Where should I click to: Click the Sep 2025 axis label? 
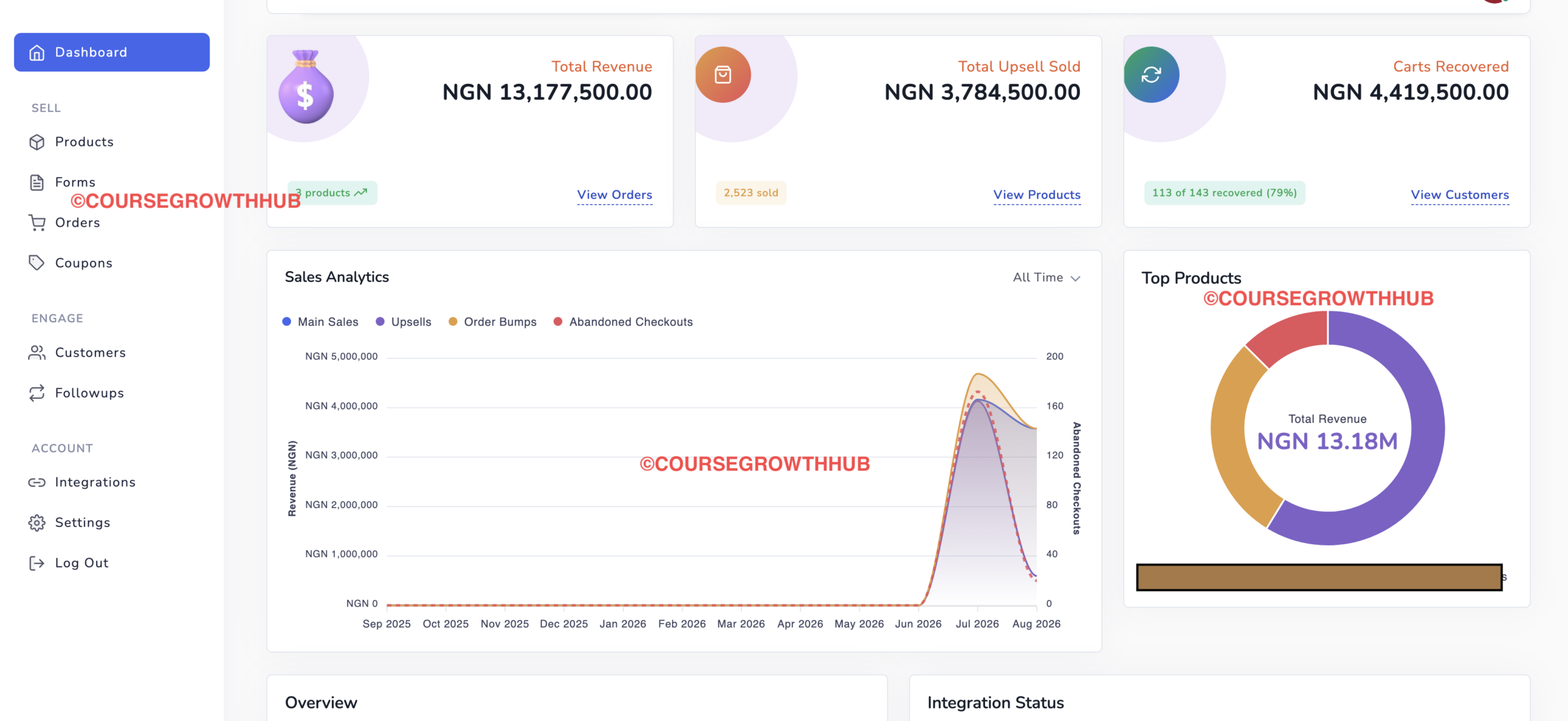tap(386, 624)
